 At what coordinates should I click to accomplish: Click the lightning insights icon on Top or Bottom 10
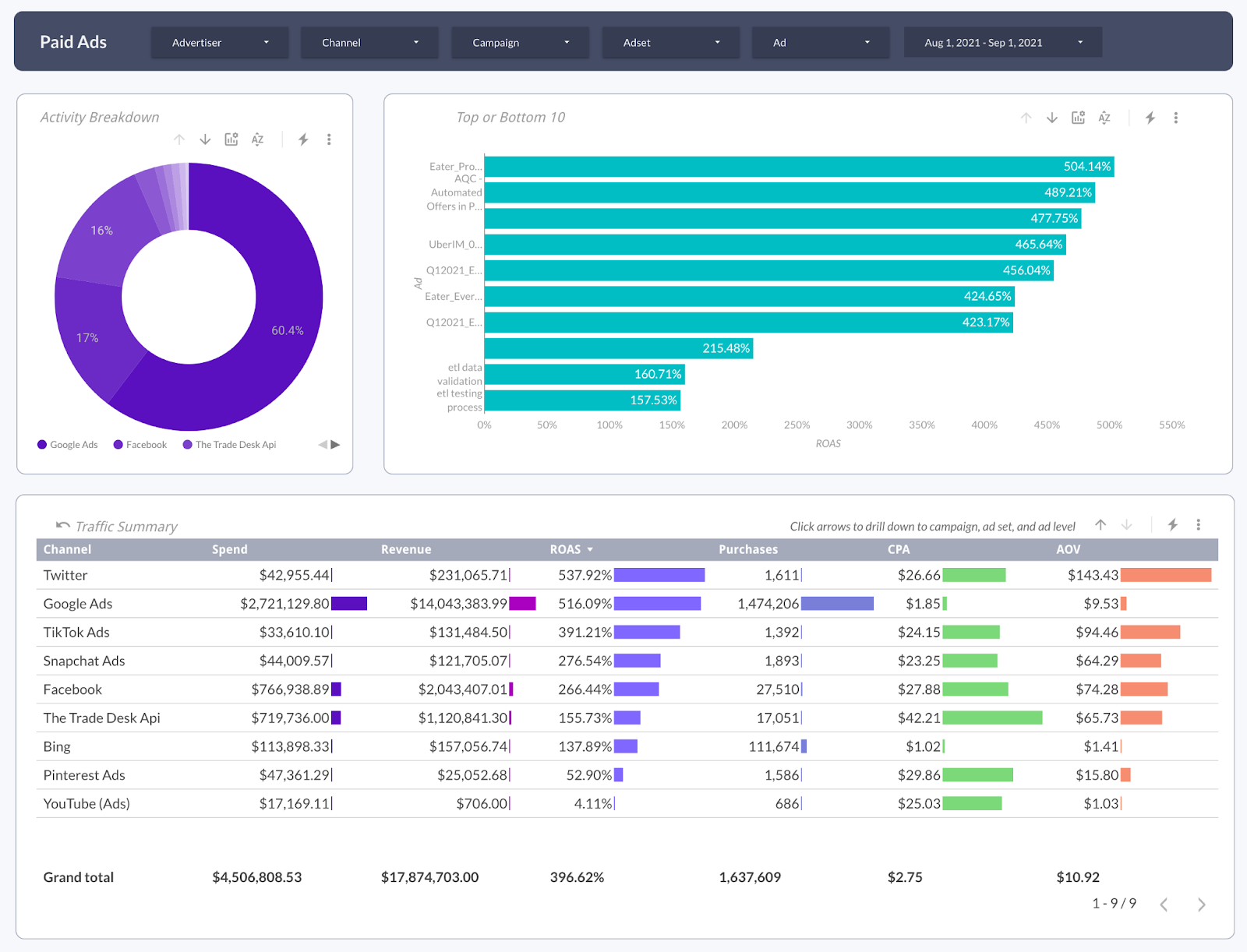pyautogui.click(x=1150, y=118)
